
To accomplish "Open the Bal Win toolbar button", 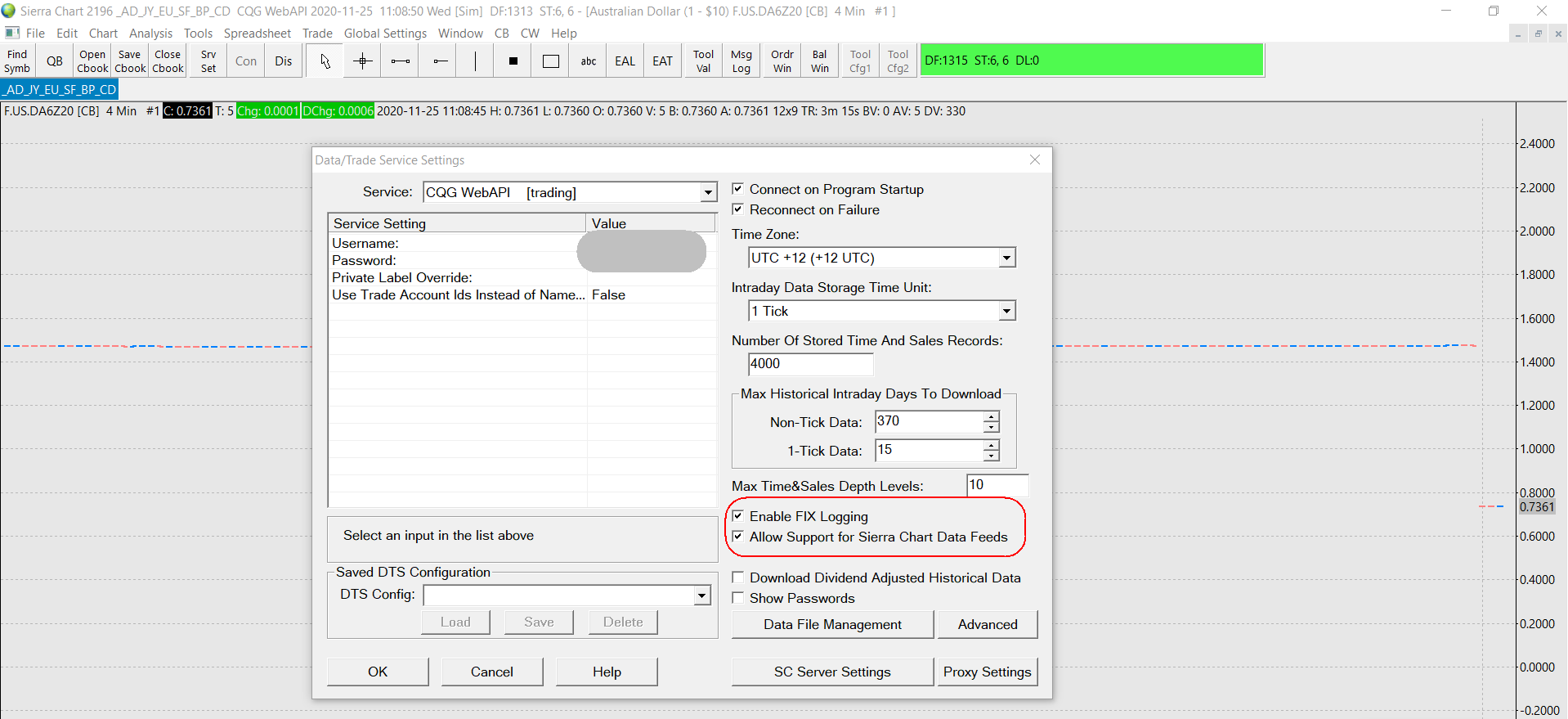I will click(x=820, y=61).
